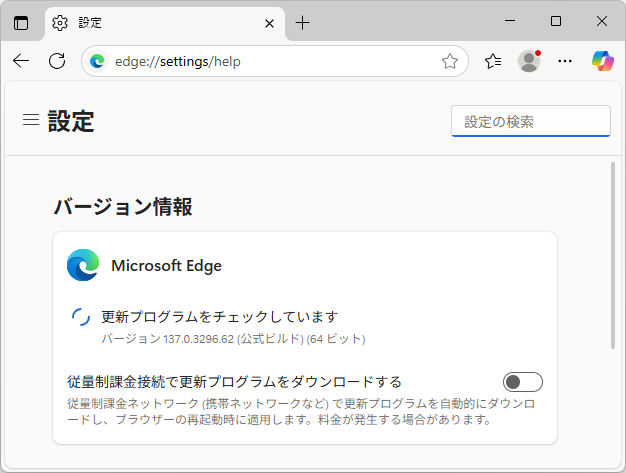Screen dimensions: 626x473
Task: Reload the page with refresh icon
Action: pos(57,61)
